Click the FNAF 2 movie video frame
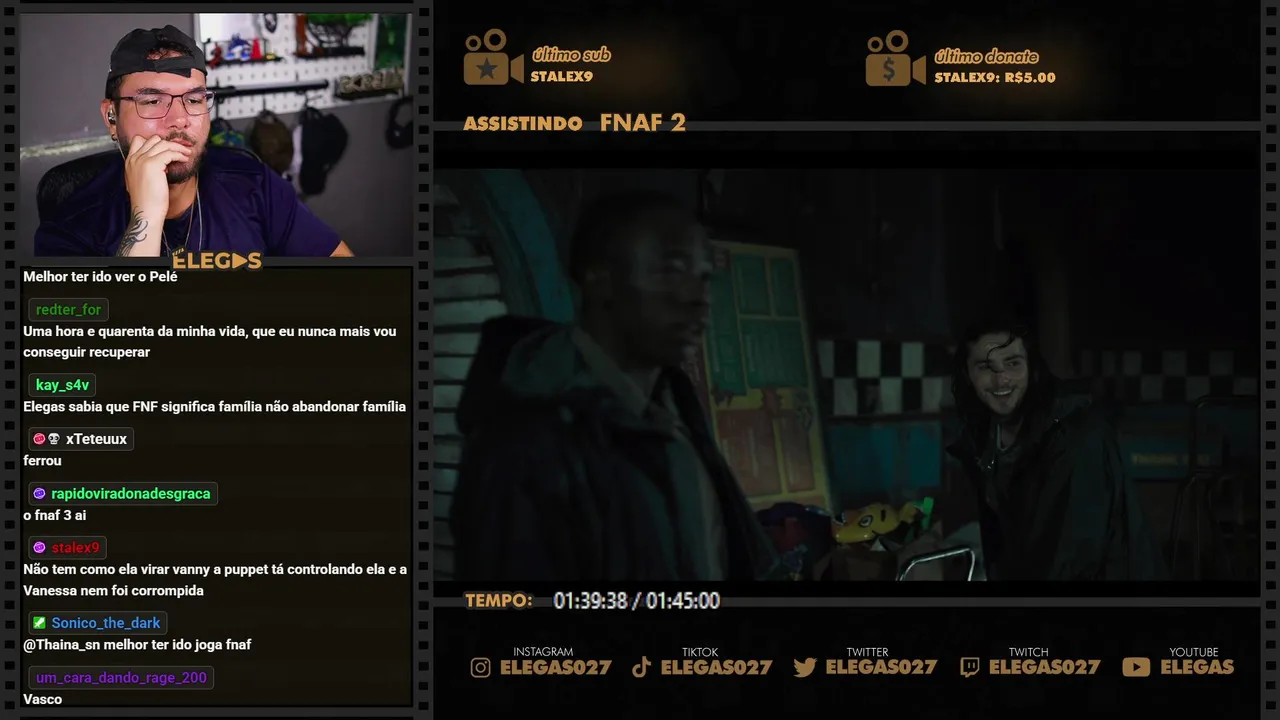The image size is (1280, 720). click(x=846, y=375)
